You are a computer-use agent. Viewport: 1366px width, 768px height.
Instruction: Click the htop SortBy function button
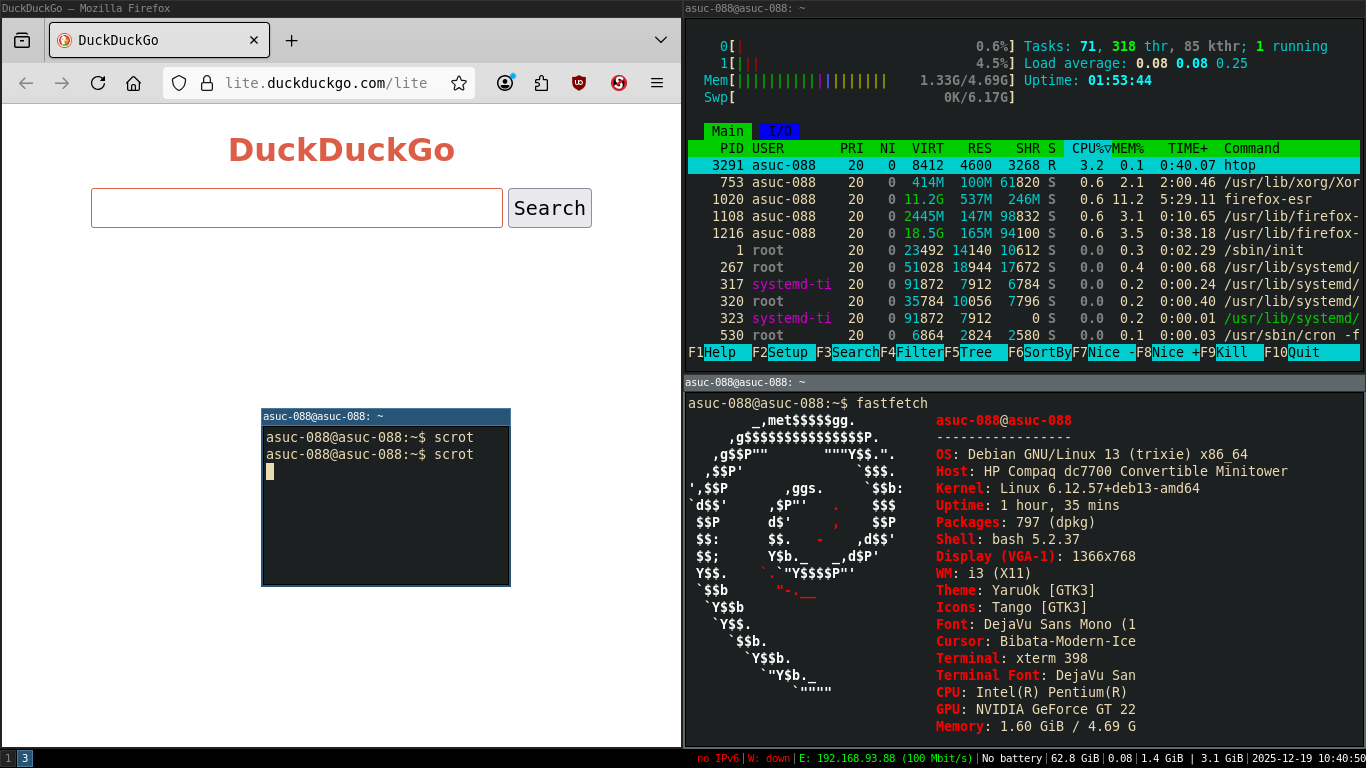click(1047, 352)
